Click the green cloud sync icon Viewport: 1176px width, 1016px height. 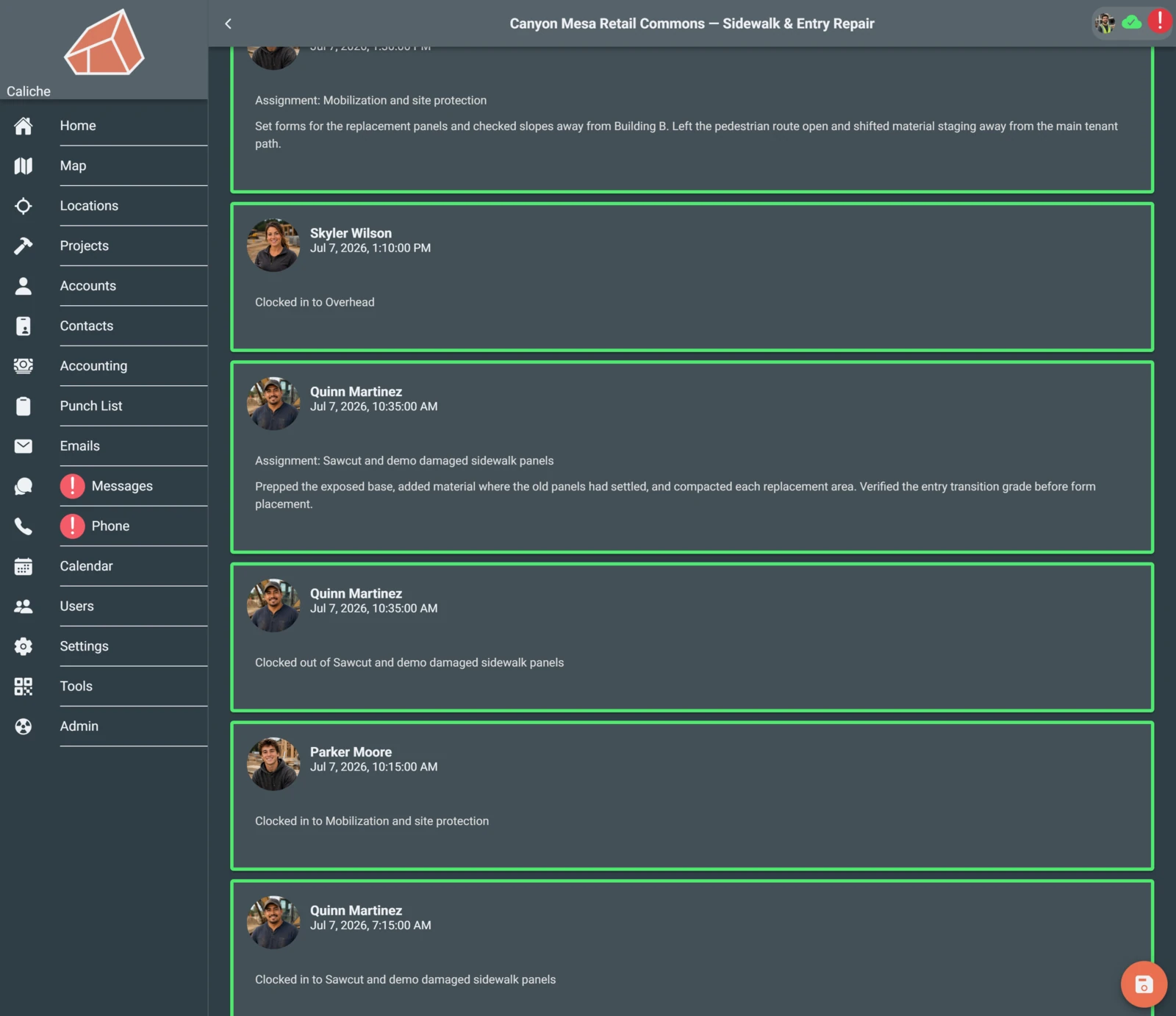click(1132, 22)
